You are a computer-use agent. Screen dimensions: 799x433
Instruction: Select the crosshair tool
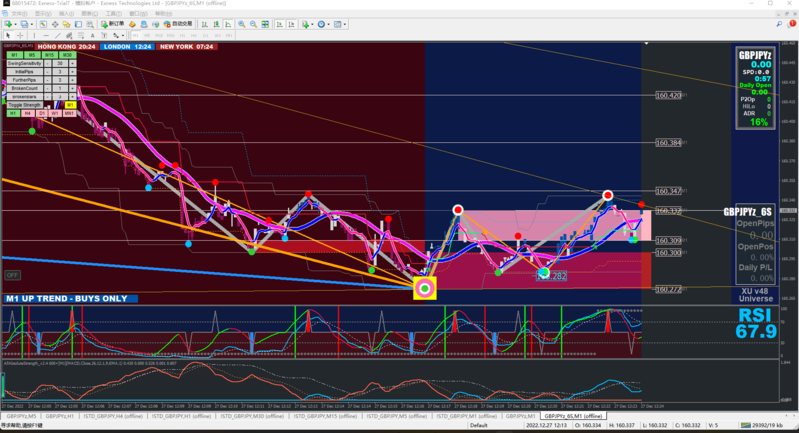(20, 36)
